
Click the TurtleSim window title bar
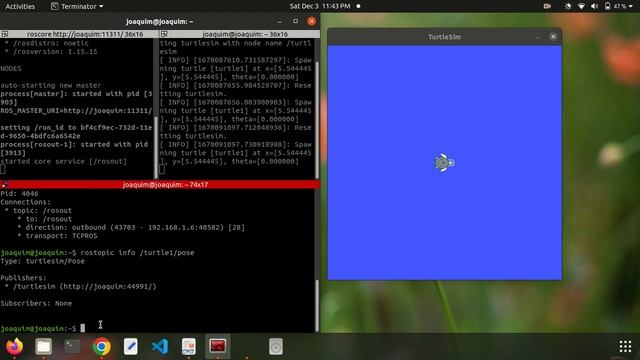[x=444, y=37]
